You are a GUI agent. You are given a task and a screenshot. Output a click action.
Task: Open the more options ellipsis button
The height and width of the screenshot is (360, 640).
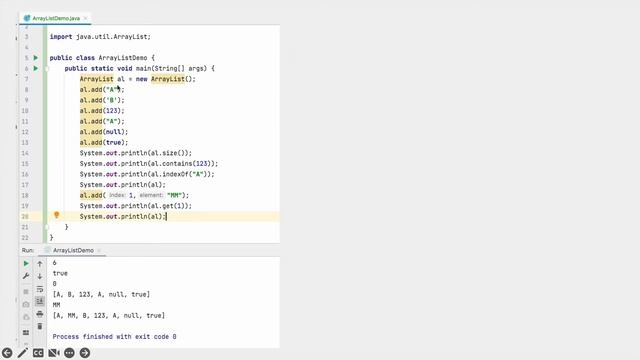click(69, 353)
